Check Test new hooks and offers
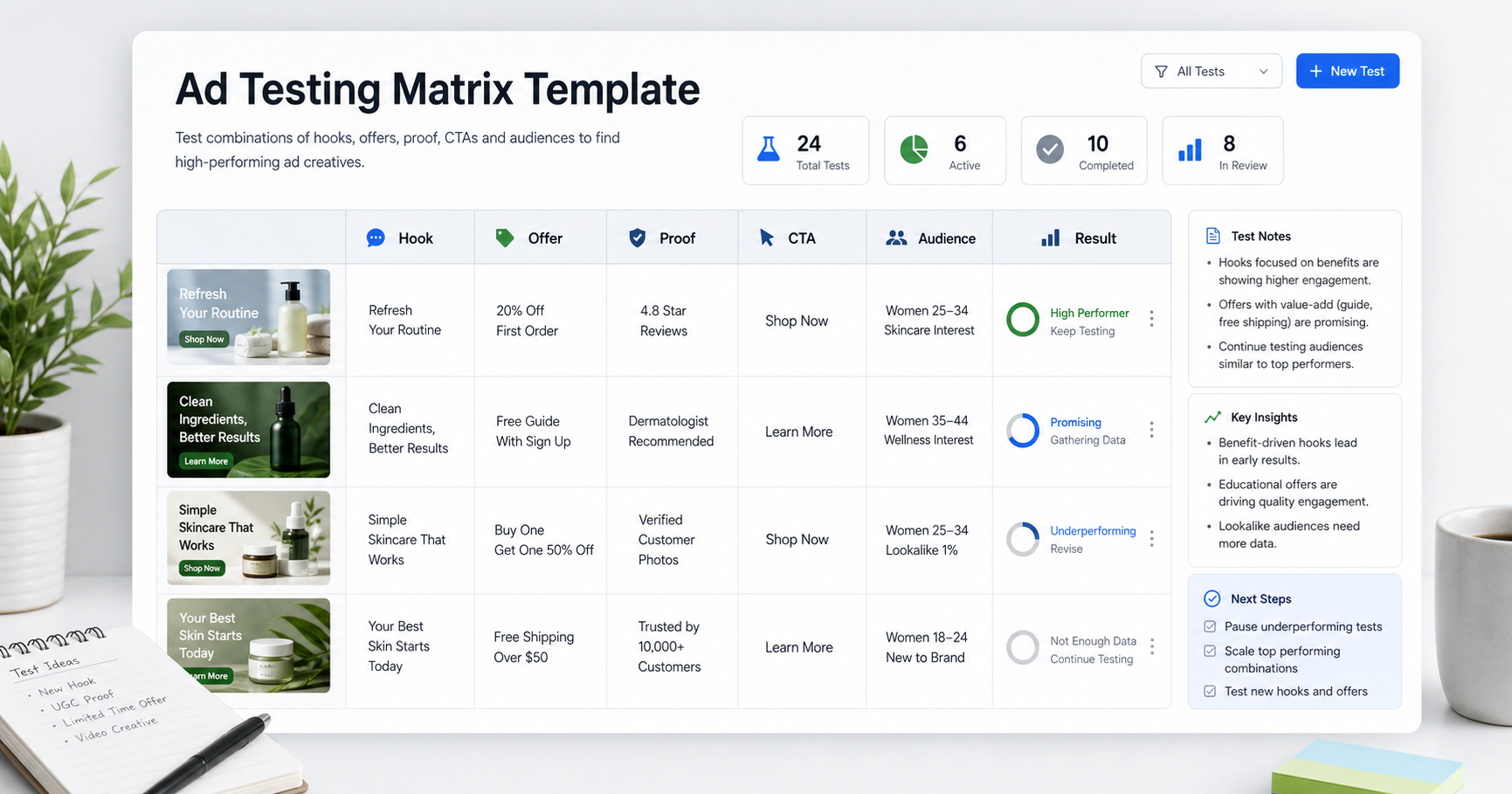 [1210, 691]
